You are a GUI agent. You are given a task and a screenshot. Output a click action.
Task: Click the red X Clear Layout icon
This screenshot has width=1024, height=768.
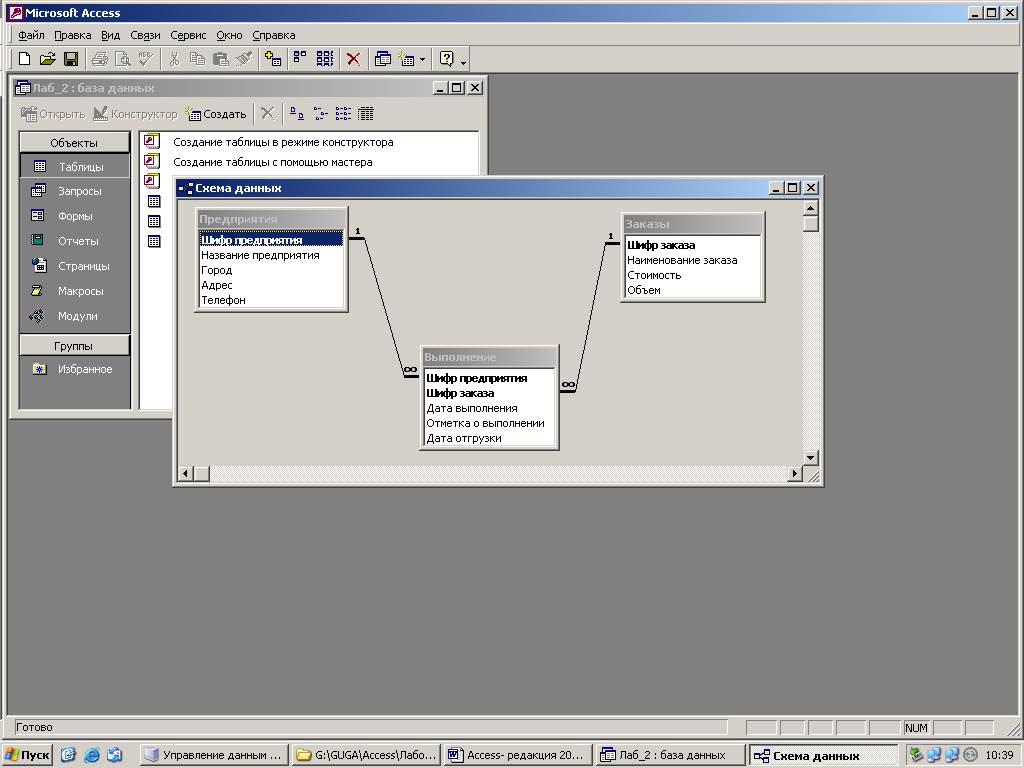353,59
